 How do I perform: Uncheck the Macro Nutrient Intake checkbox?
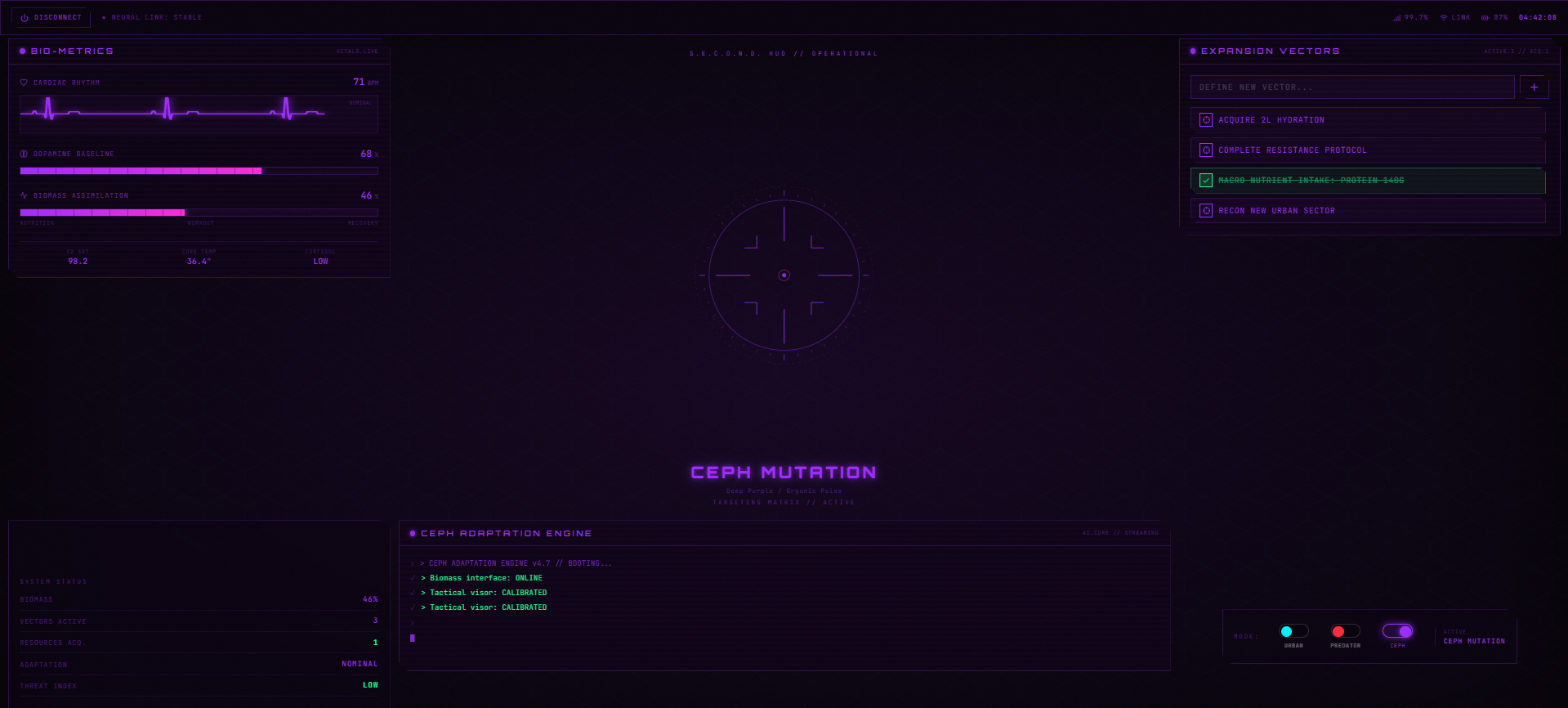[1205, 181]
